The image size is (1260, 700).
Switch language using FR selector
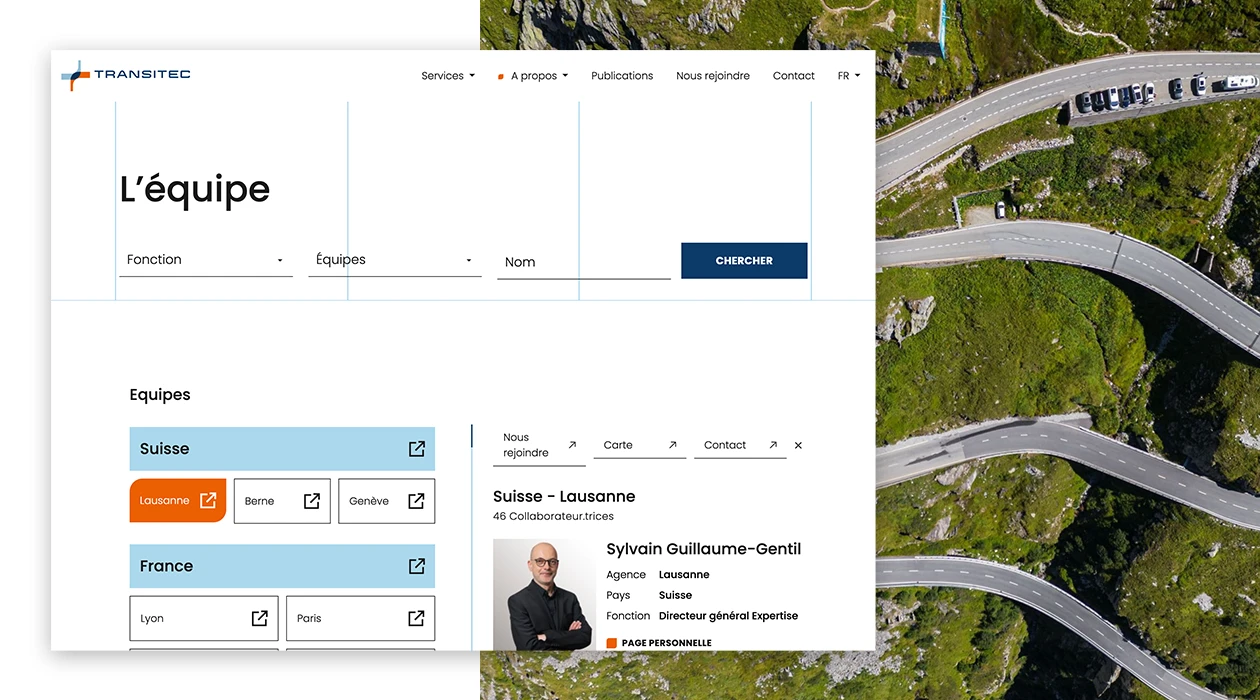pyautogui.click(x=848, y=76)
